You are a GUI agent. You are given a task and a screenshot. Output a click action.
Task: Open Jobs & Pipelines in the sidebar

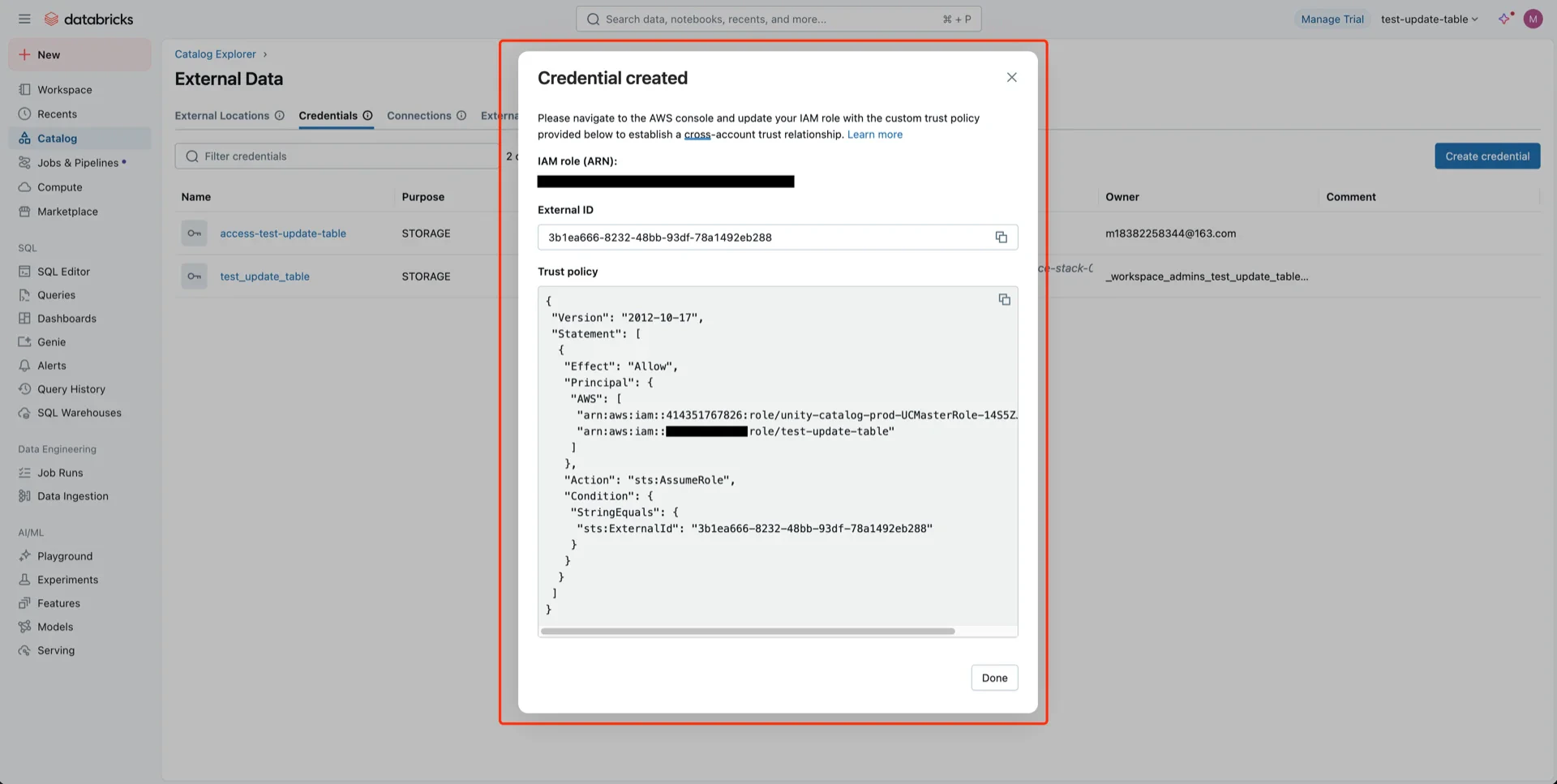[x=79, y=163]
